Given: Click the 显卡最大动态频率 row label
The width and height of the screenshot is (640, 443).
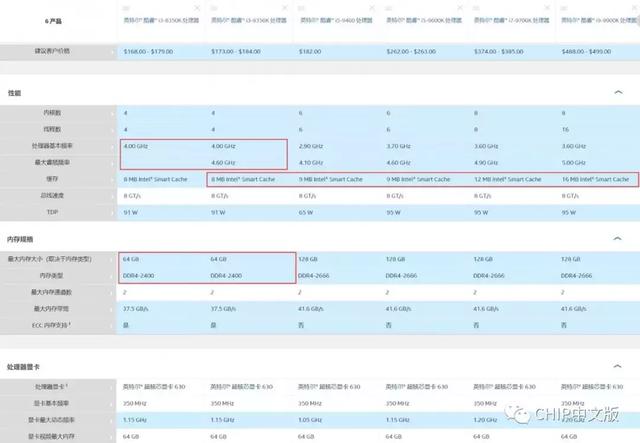Looking at the screenshot, I should [x=51, y=420].
